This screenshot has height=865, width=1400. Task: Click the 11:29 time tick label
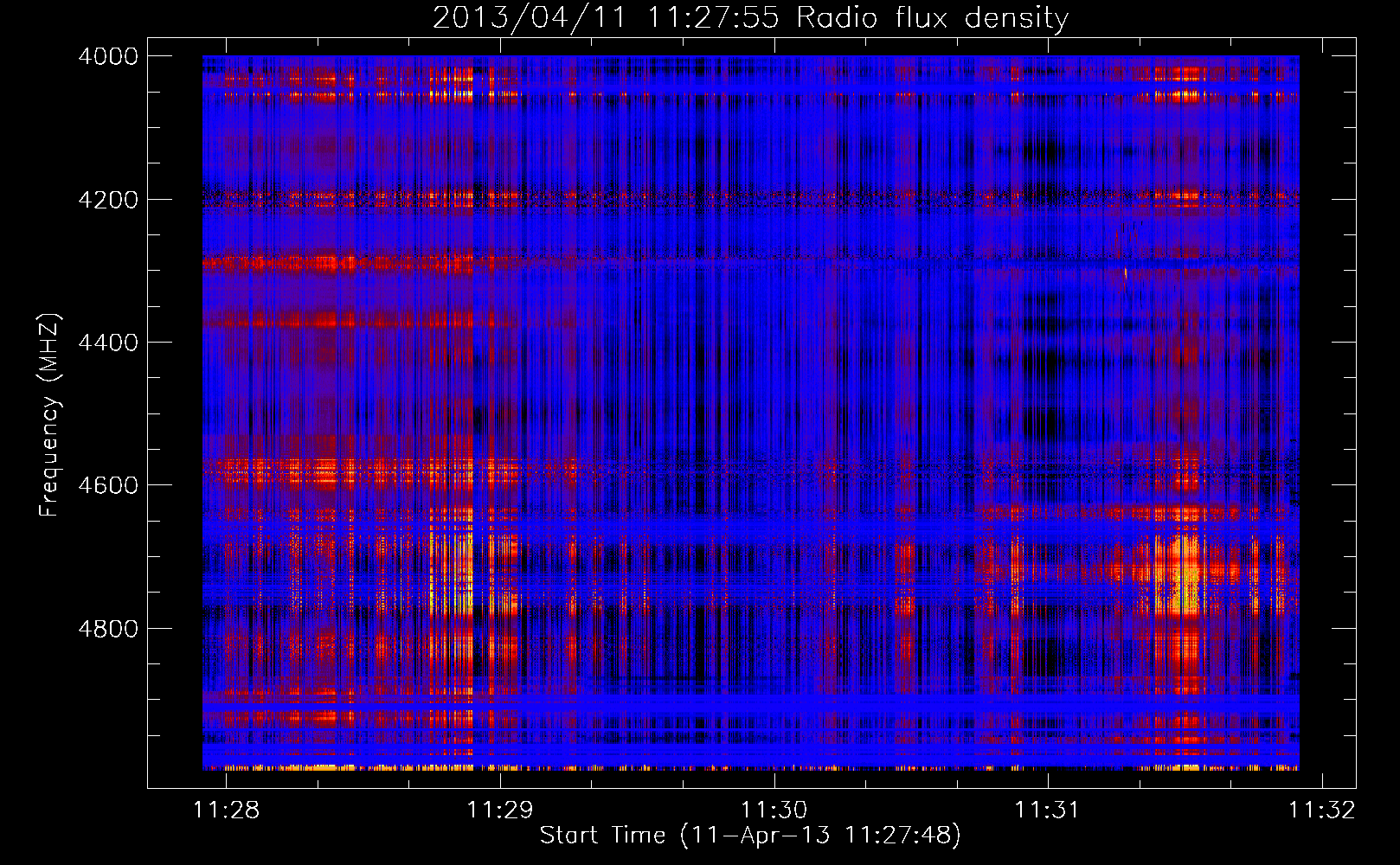[500, 811]
